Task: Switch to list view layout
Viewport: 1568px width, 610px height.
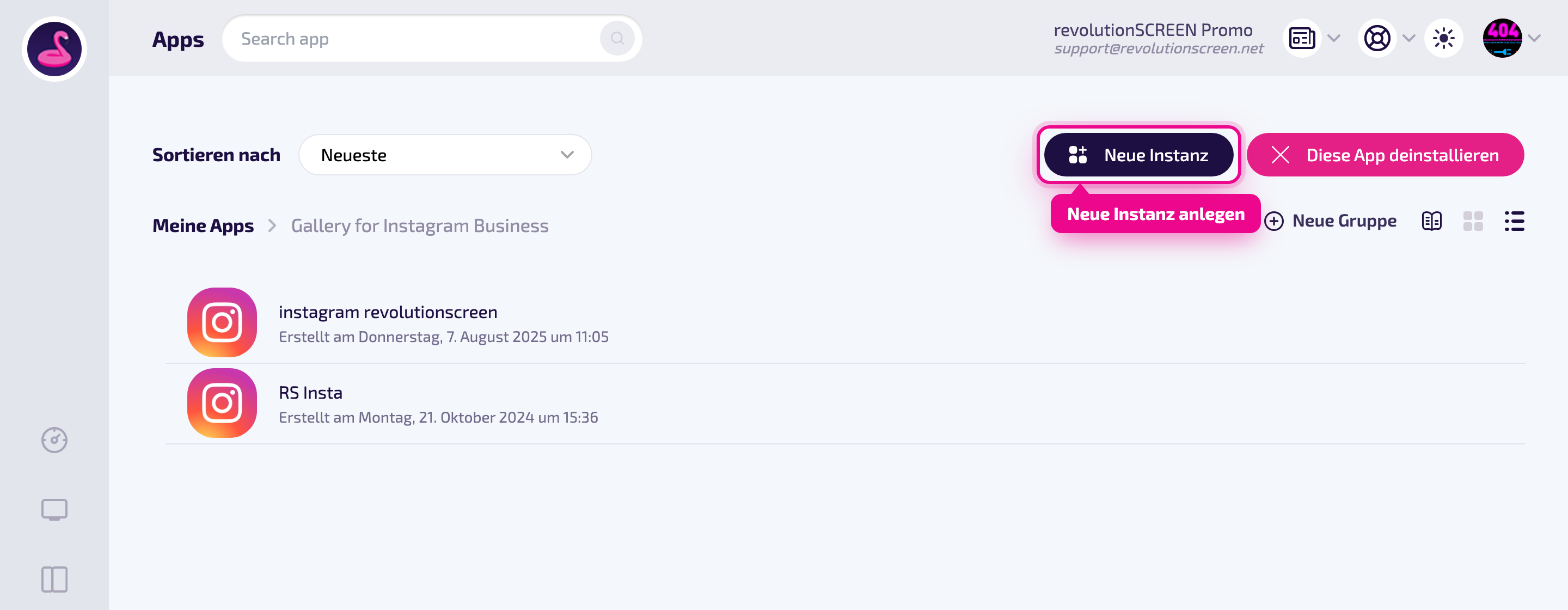Action: [x=1514, y=221]
